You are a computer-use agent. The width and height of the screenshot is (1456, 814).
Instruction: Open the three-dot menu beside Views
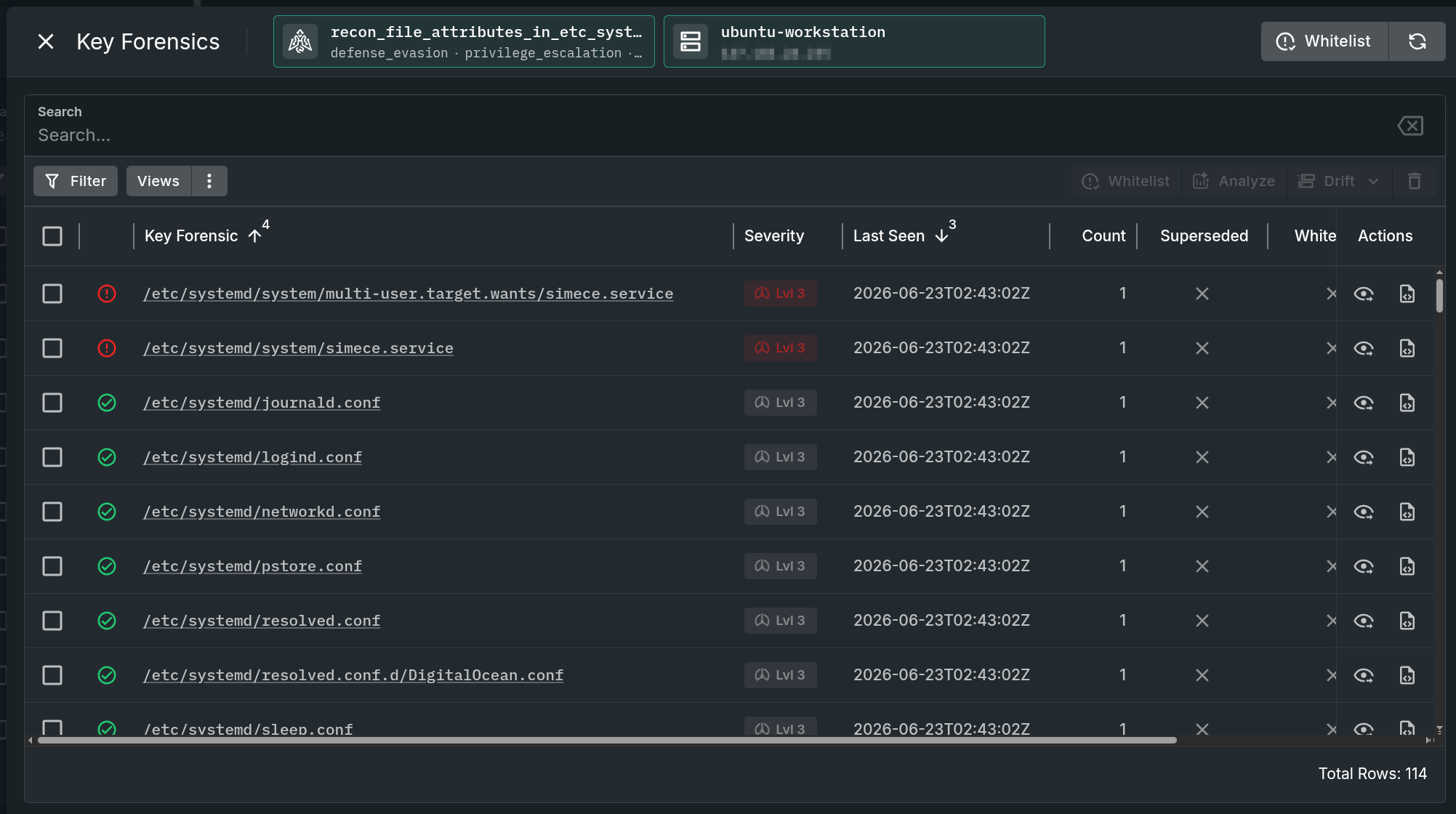[x=209, y=181]
